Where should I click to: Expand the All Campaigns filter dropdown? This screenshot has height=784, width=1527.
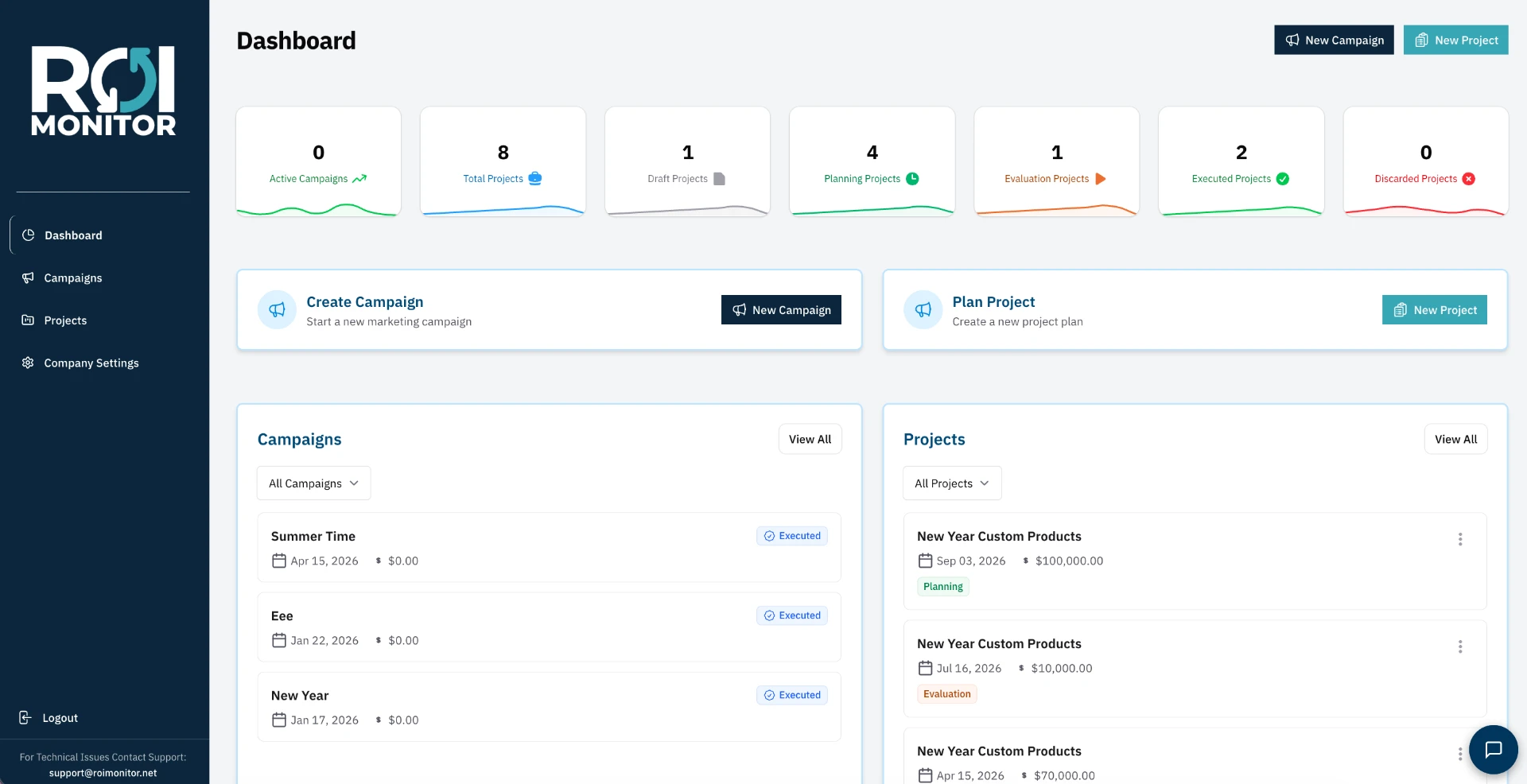(x=314, y=483)
